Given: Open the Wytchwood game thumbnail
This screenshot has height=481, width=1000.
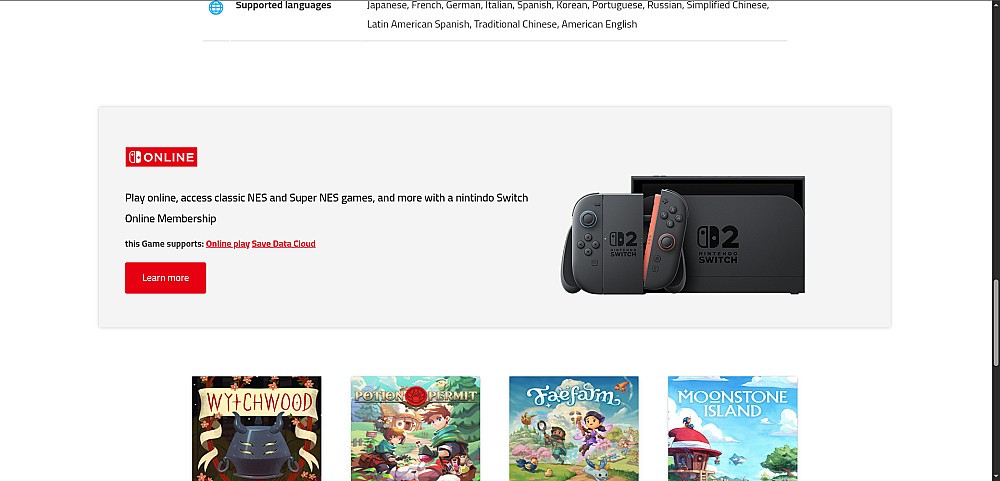Looking at the screenshot, I should tap(256, 428).
